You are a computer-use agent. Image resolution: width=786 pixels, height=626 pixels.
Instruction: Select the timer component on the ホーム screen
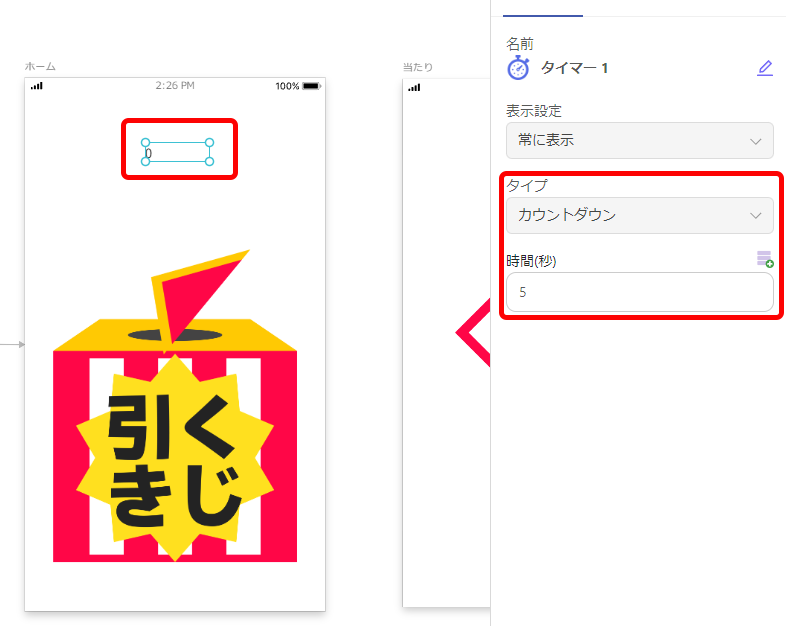pyautogui.click(x=177, y=152)
